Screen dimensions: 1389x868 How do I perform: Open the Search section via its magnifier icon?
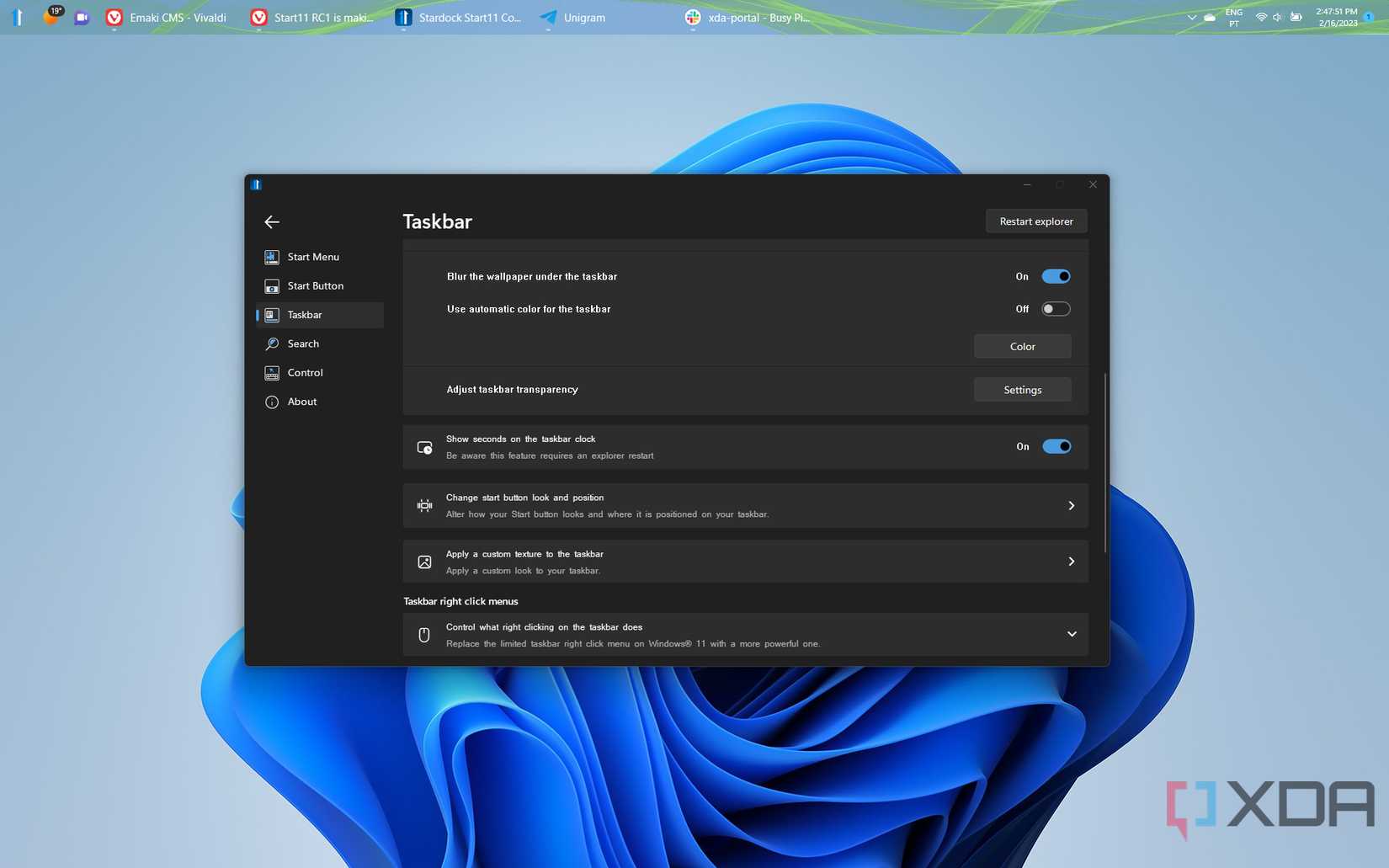point(271,343)
